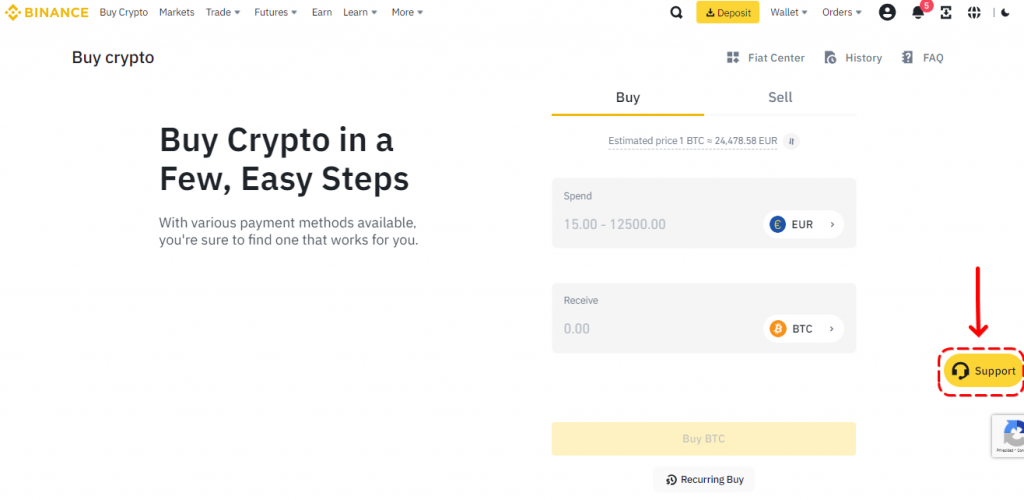The width and height of the screenshot is (1024, 500).
Task: Toggle the estimated price swap button
Action: coord(791,141)
